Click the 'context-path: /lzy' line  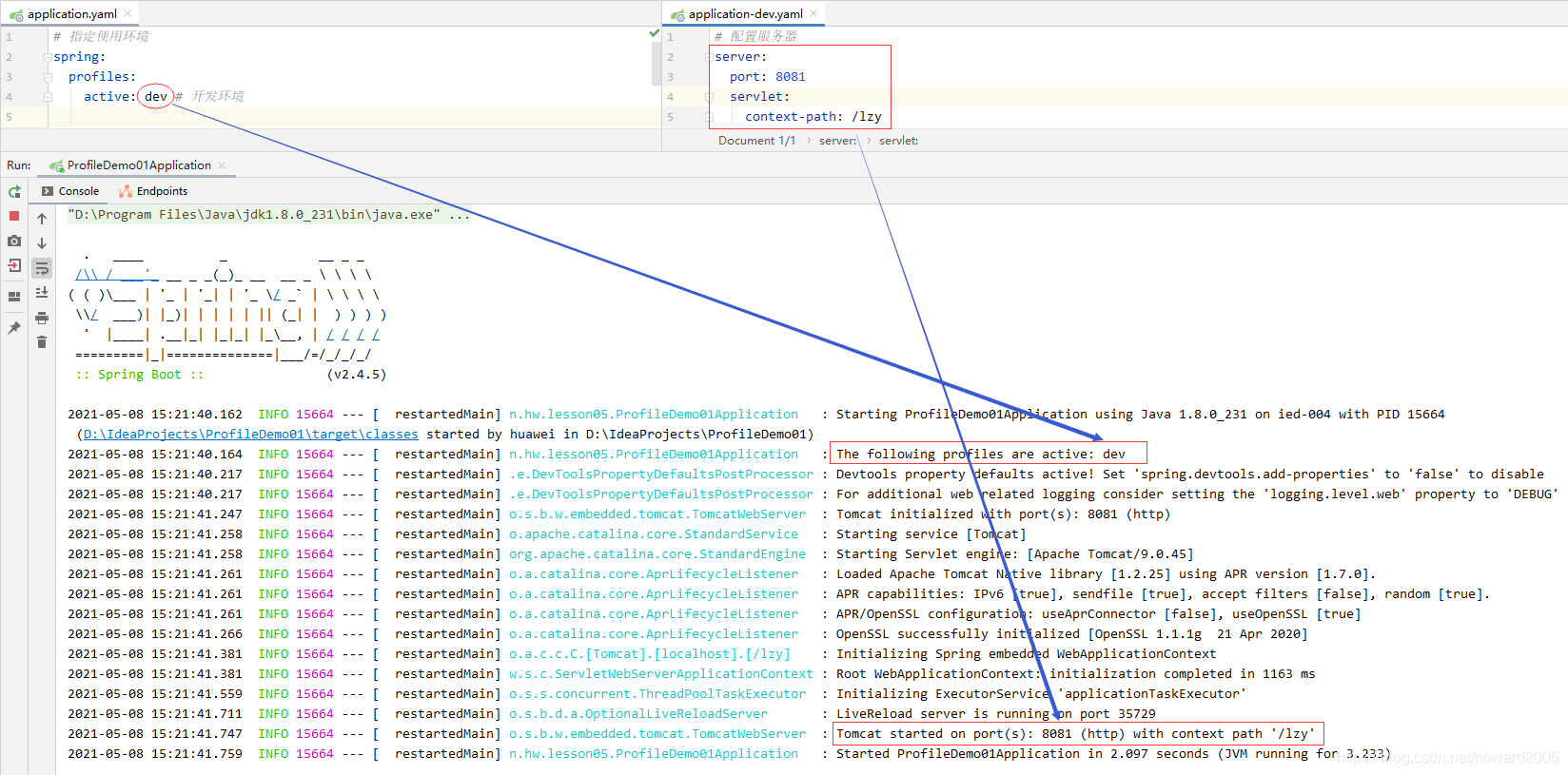pyautogui.click(x=813, y=117)
